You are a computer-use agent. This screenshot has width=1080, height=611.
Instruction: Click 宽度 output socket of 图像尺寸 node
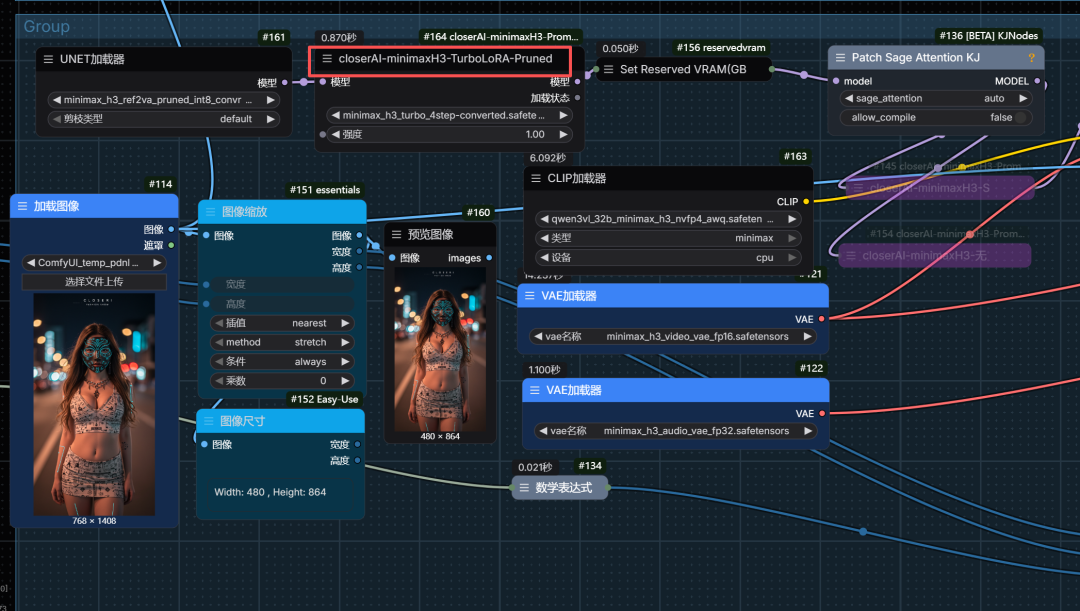[x=357, y=444]
